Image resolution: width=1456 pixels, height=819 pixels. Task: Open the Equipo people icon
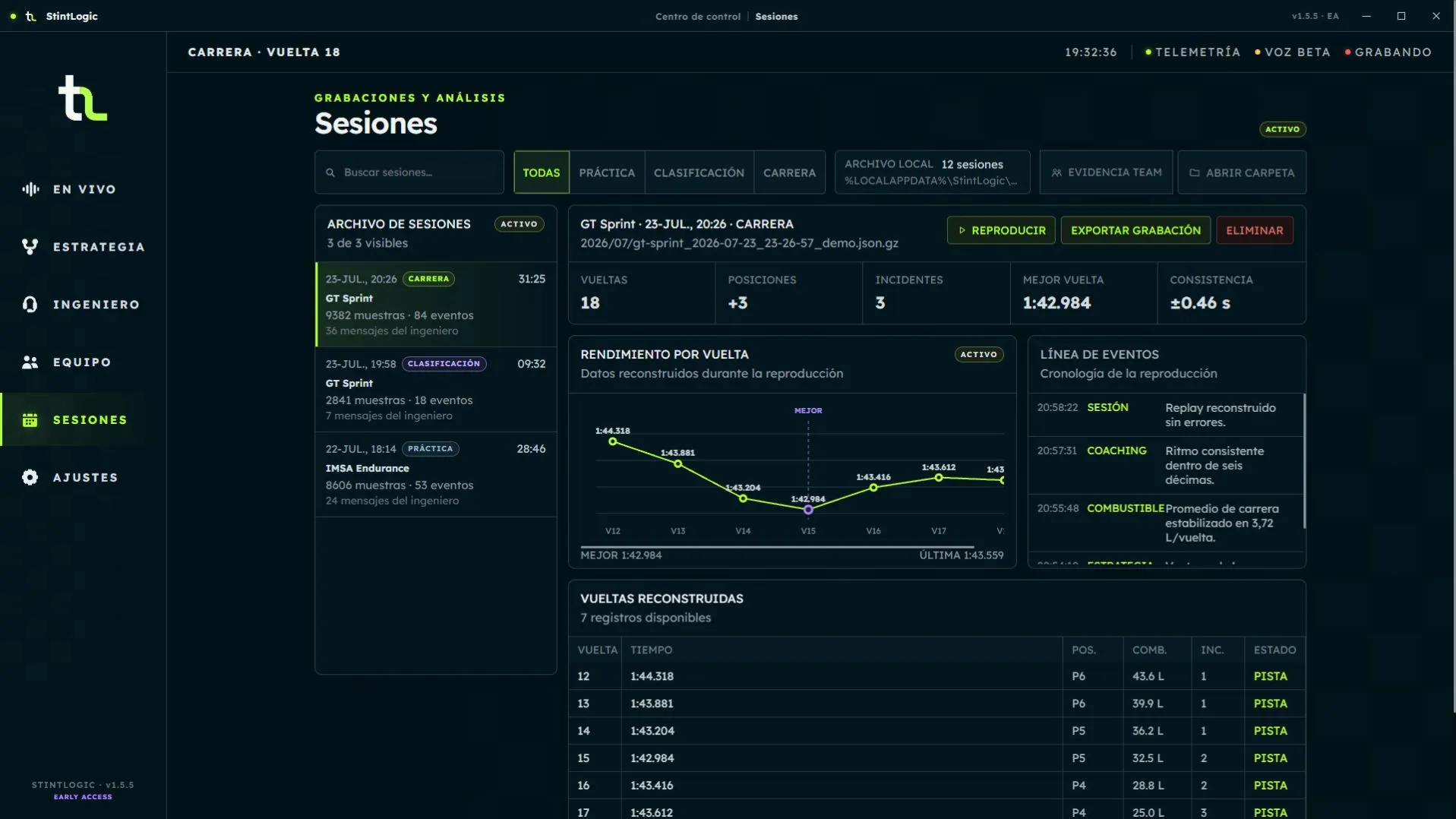[x=30, y=362]
